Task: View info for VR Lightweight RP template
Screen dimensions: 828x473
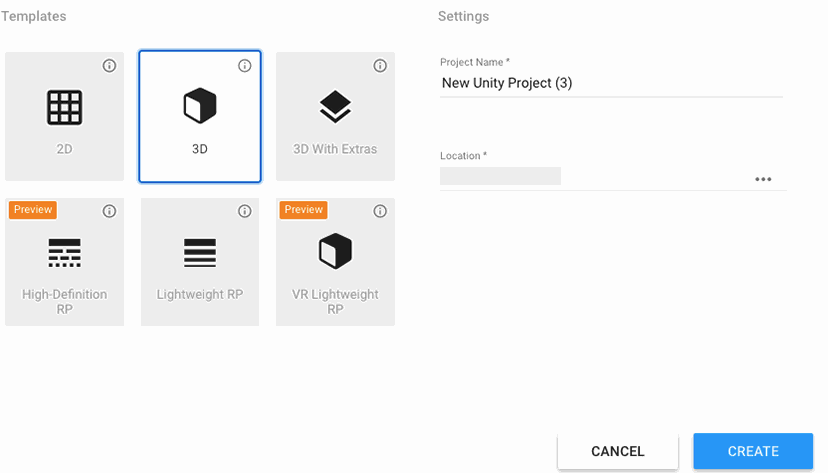Action: (380, 211)
